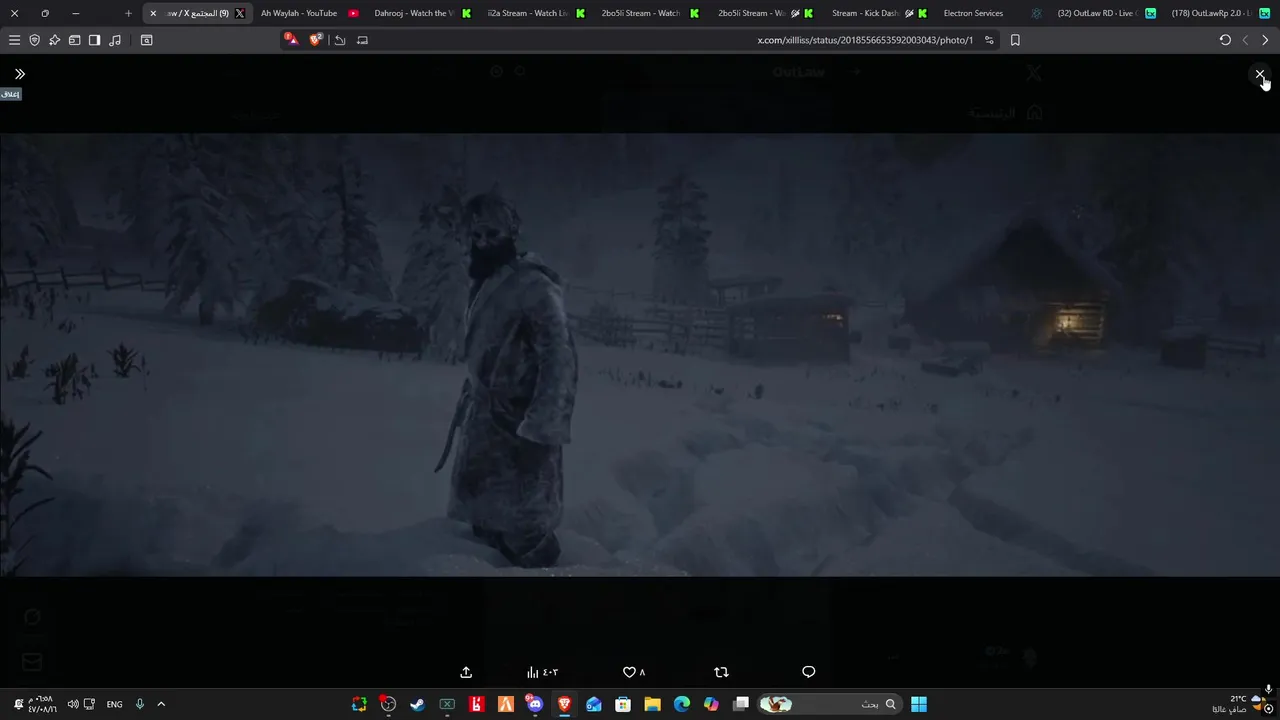
Task: Repost using the retweet arrows icon
Action: (x=721, y=672)
